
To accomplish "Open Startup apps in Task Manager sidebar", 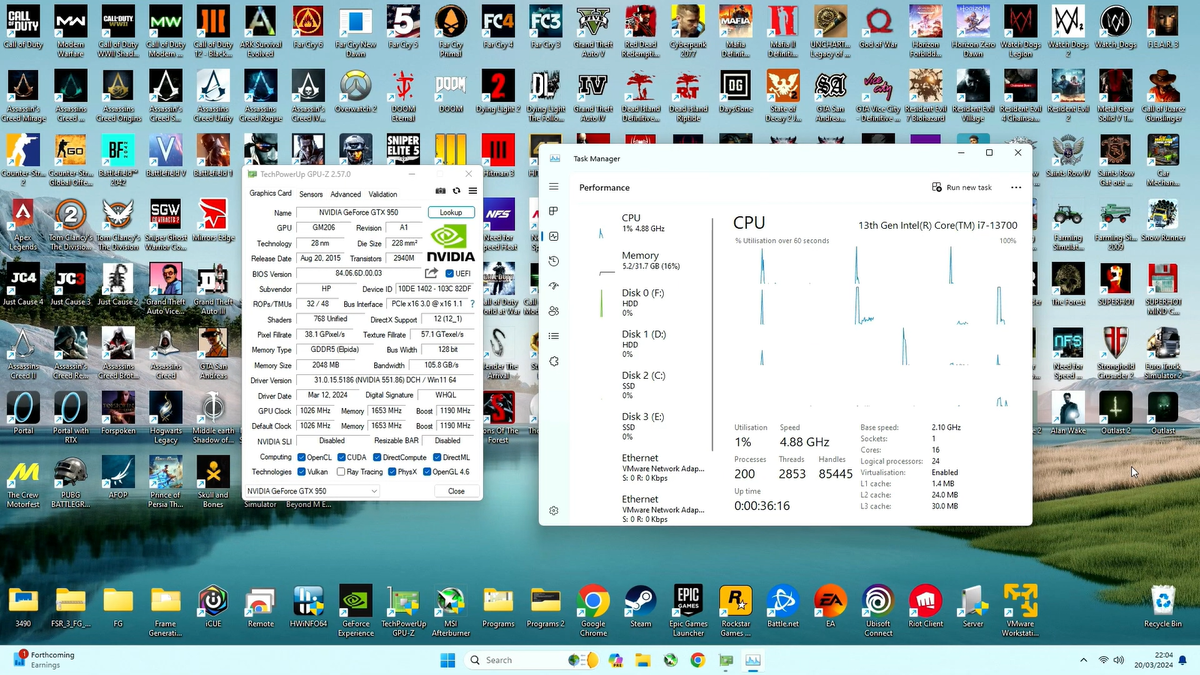I will (x=554, y=286).
